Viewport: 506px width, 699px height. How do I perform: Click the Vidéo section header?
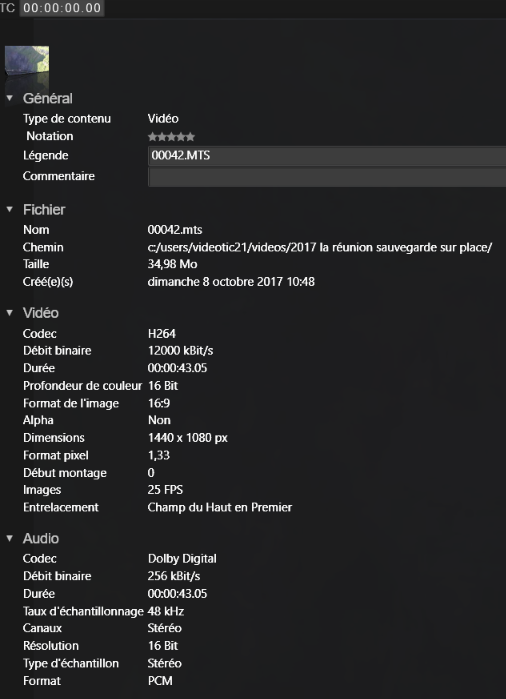click(41, 312)
